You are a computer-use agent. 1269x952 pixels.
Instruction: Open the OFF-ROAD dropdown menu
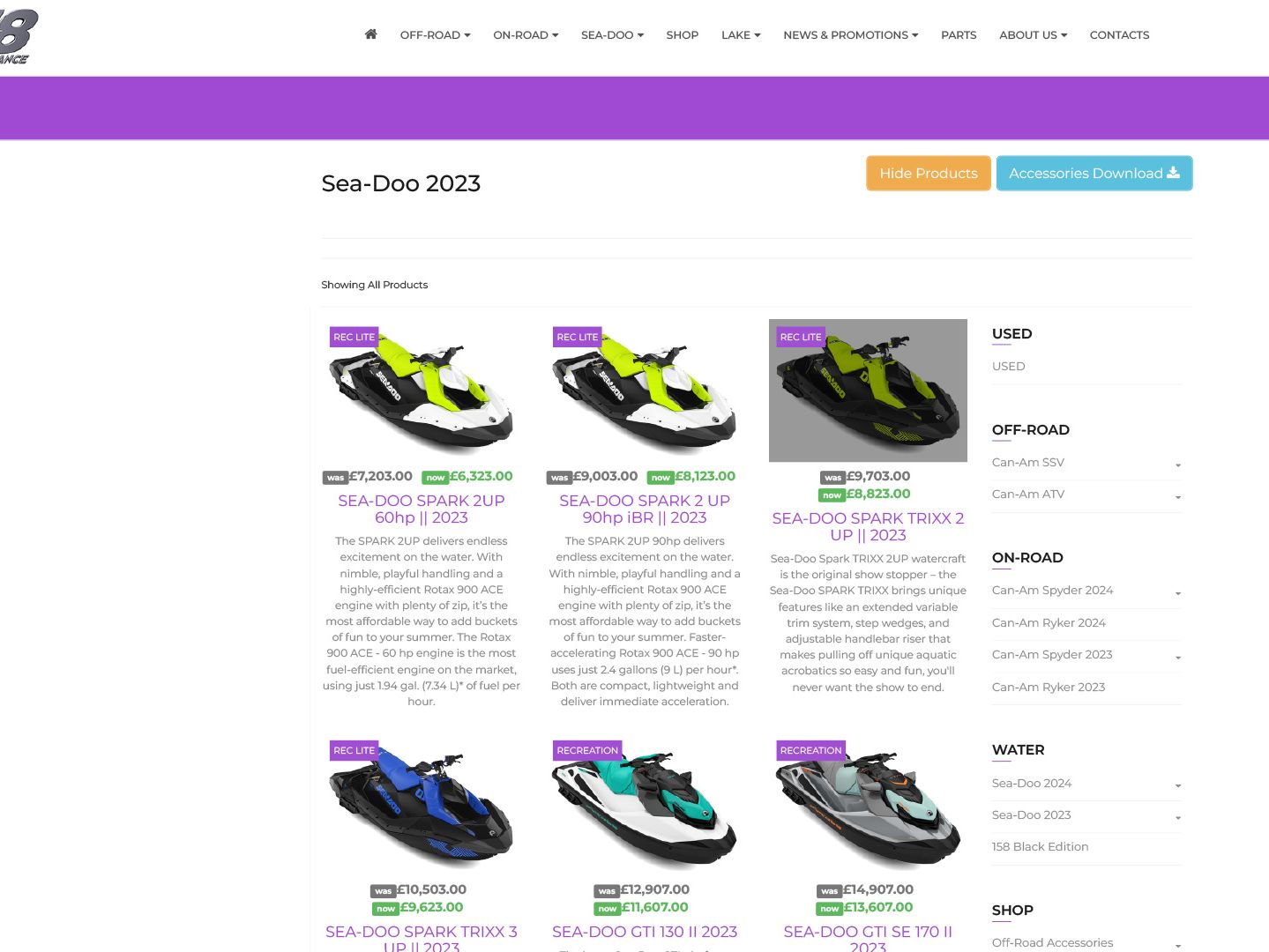435,35
